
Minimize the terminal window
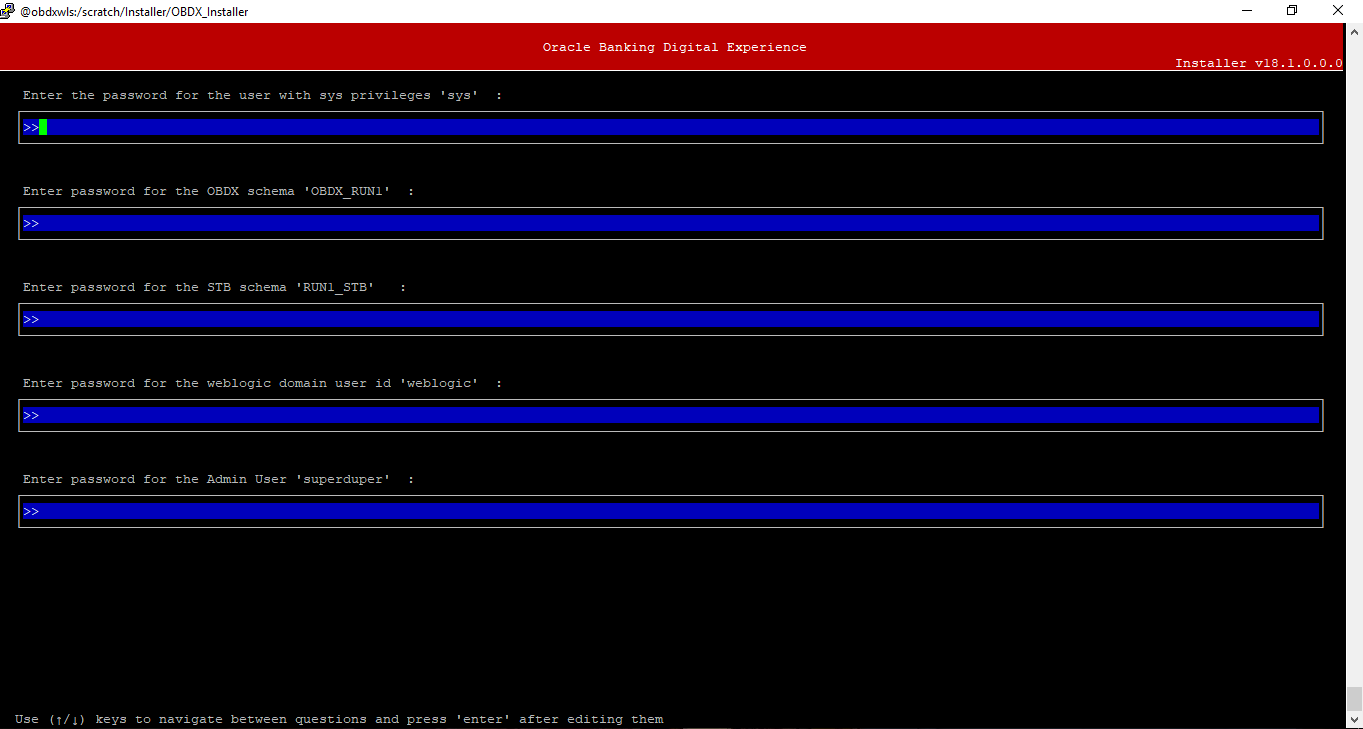tap(1246, 11)
